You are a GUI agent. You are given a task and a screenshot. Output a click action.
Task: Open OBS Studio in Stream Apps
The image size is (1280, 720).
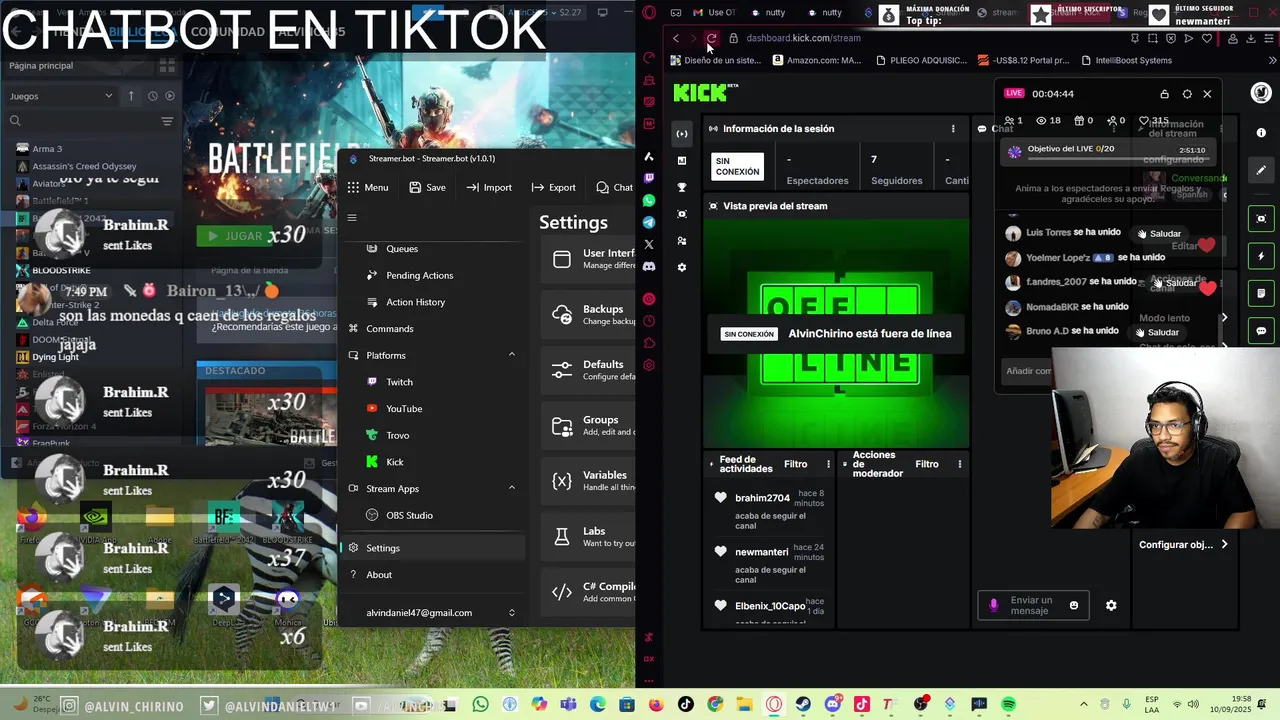(x=409, y=515)
